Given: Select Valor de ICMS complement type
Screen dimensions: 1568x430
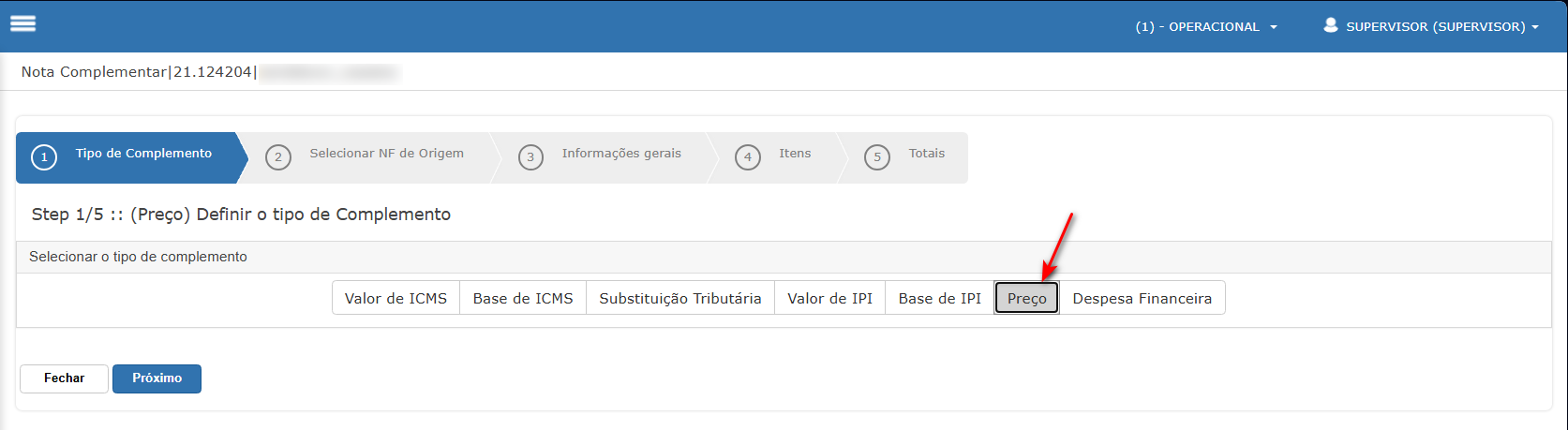Looking at the screenshot, I should tap(396, 298).
